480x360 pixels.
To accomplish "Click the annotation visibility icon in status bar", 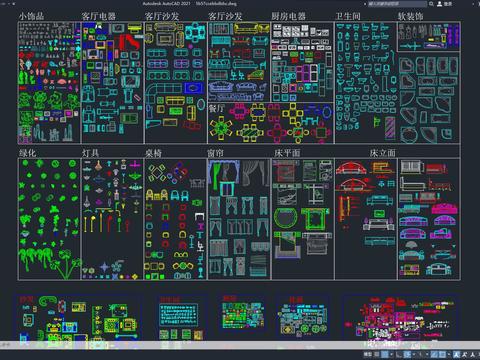I will coord(456,354).
